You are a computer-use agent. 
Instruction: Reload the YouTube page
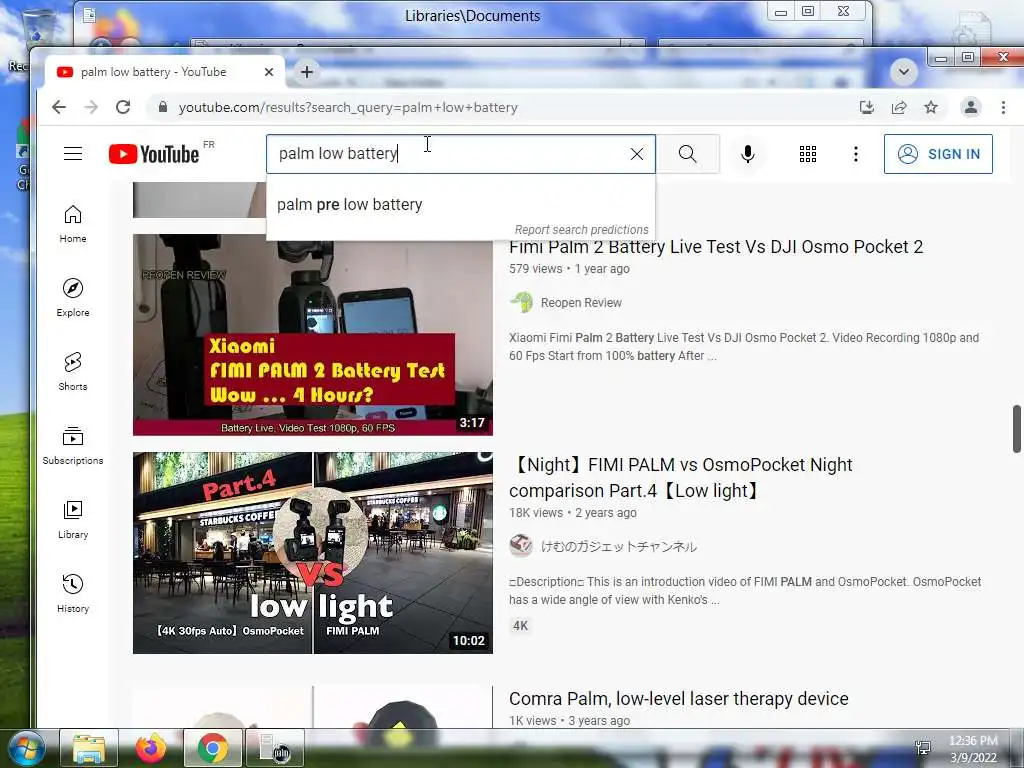pos(123,107)
